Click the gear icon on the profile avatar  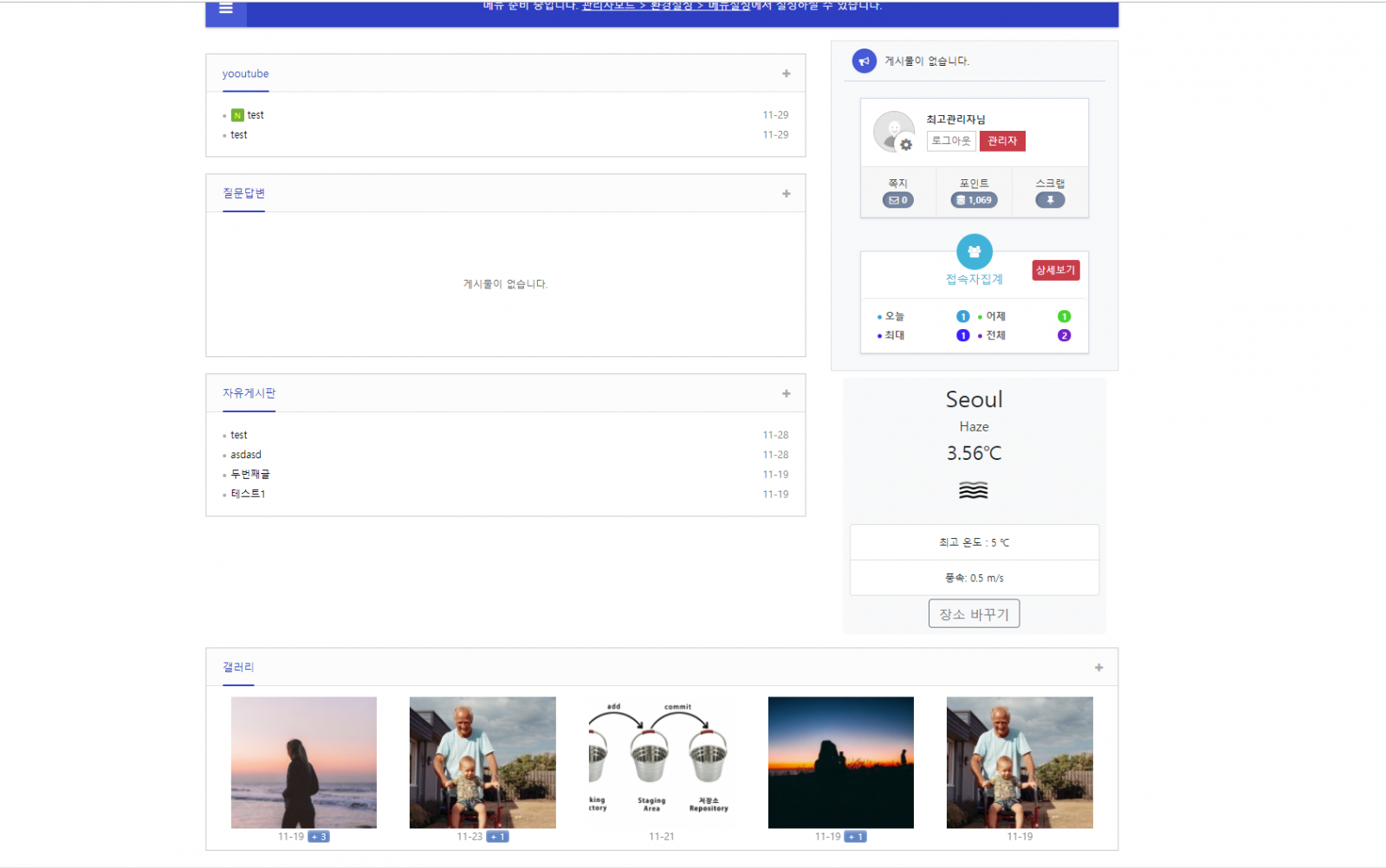(x=905, y=145)
